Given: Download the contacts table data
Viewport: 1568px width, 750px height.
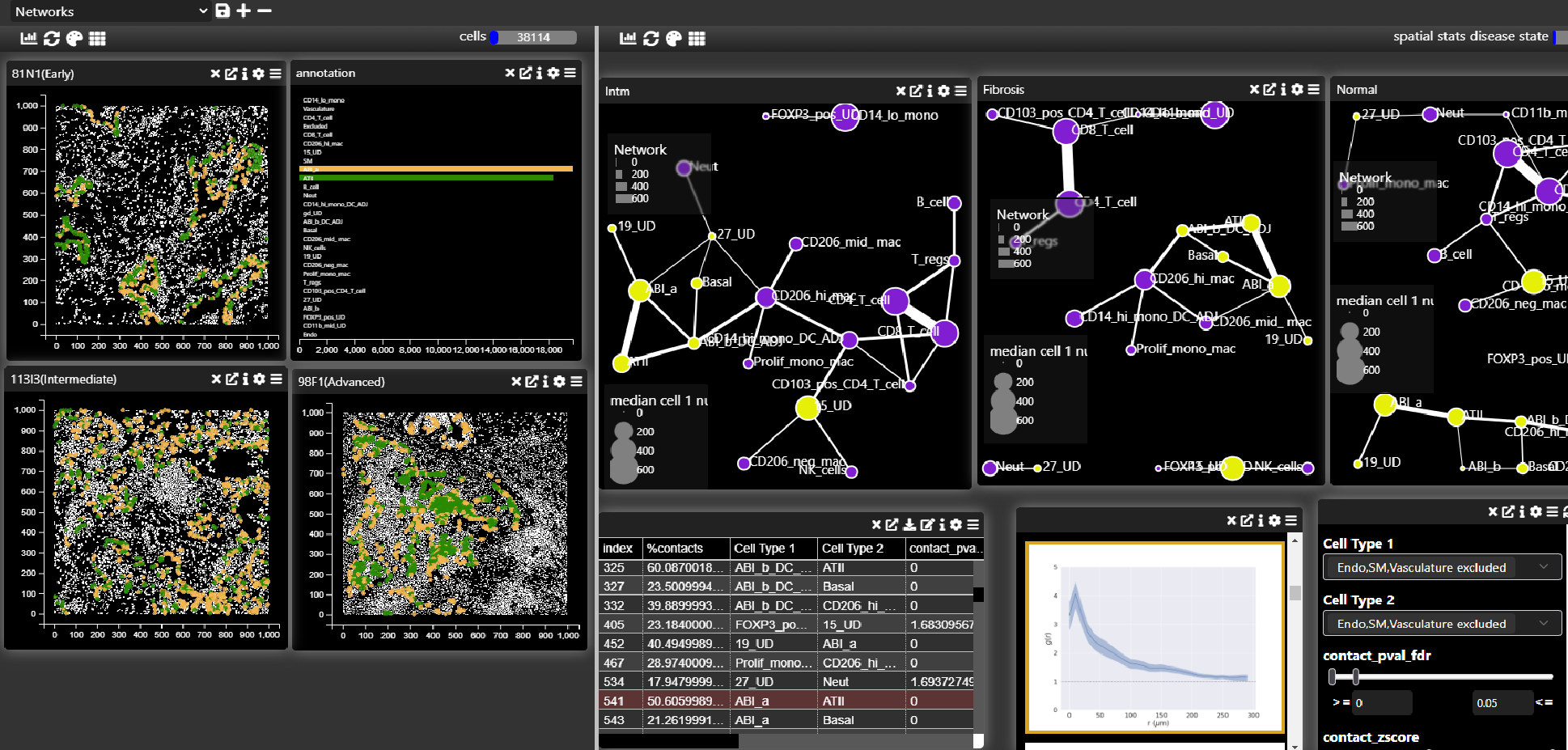Looking at the screenshot, I should (909, 525).
